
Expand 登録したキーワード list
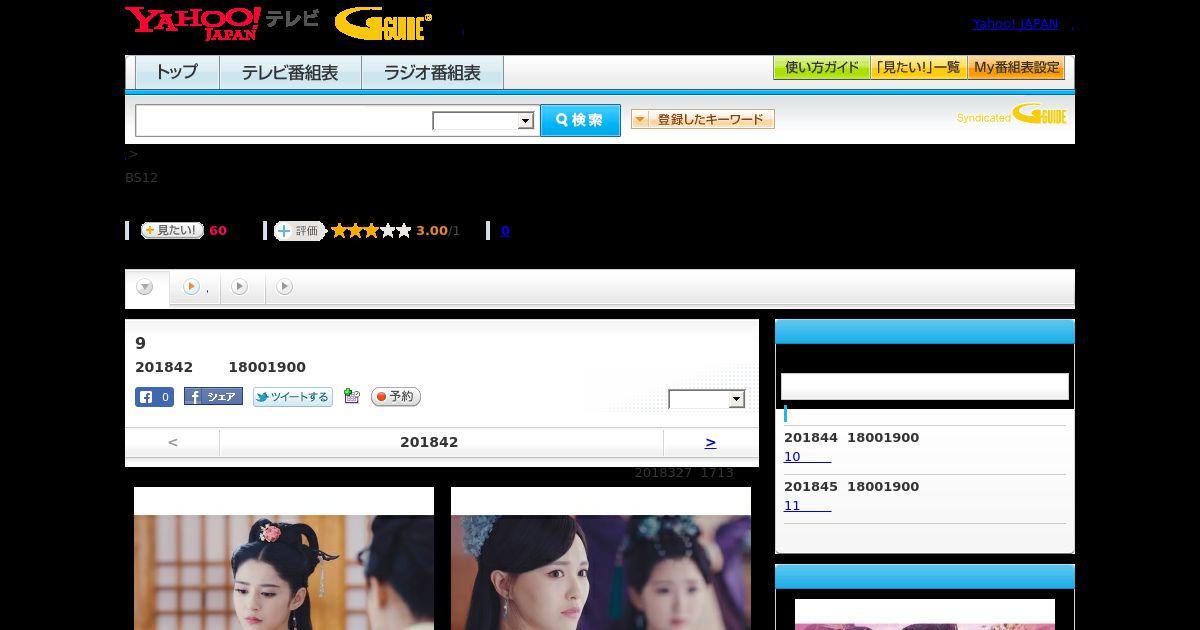coord(703,119)
